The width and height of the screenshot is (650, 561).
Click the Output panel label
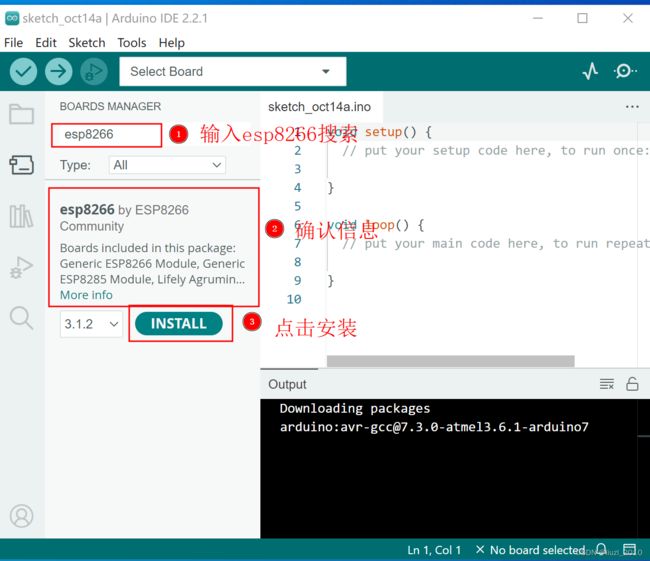coord(287,384)
